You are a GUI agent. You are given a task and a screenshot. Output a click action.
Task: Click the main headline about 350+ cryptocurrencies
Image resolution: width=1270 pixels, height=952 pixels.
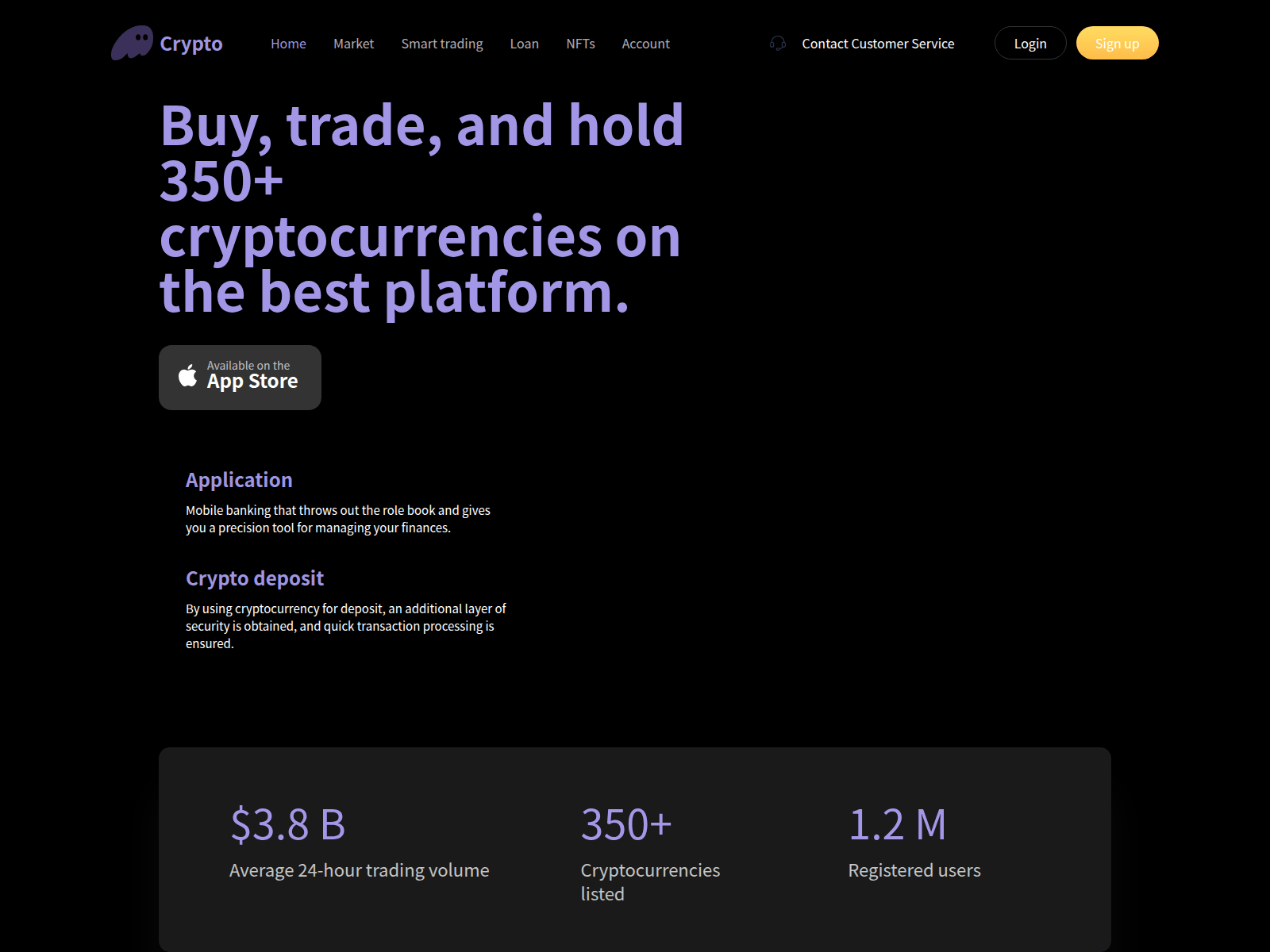[421, 206]
